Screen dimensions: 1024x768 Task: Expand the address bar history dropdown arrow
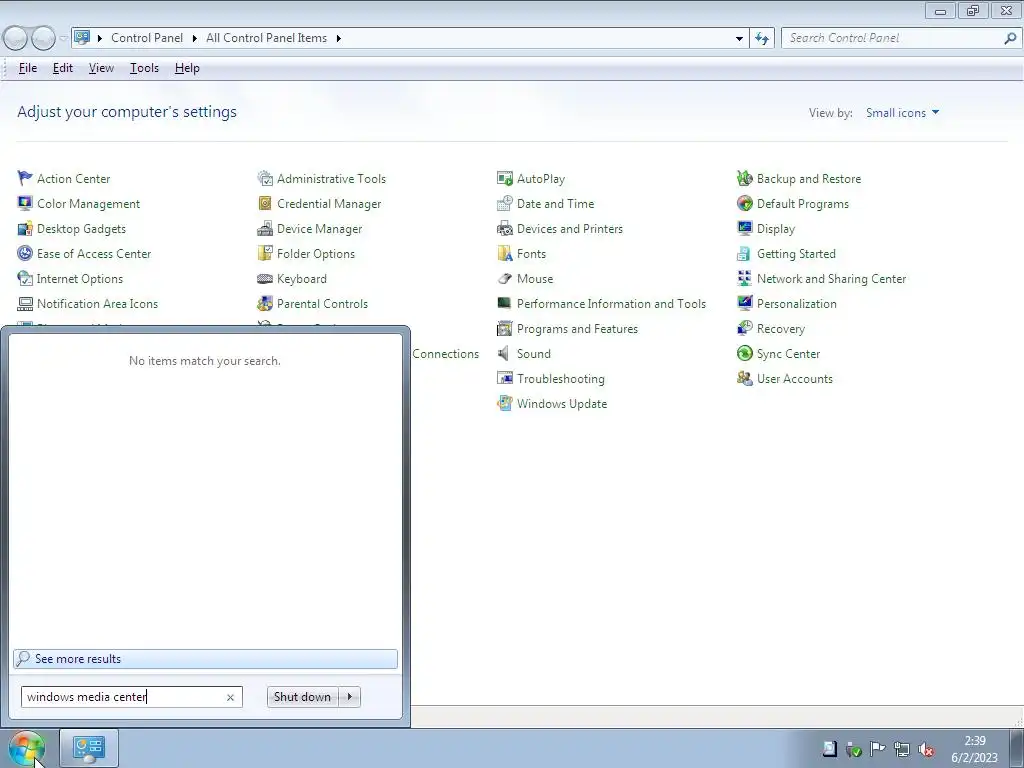739,39
